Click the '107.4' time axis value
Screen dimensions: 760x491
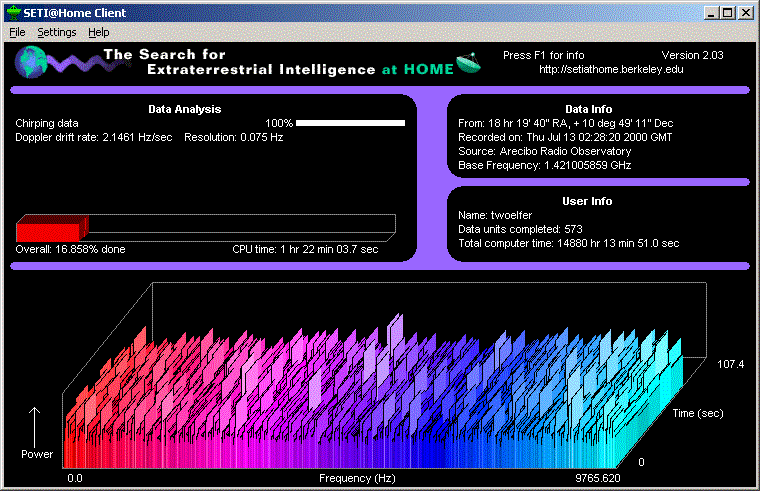pyautogui.click(x=730, y=364)
